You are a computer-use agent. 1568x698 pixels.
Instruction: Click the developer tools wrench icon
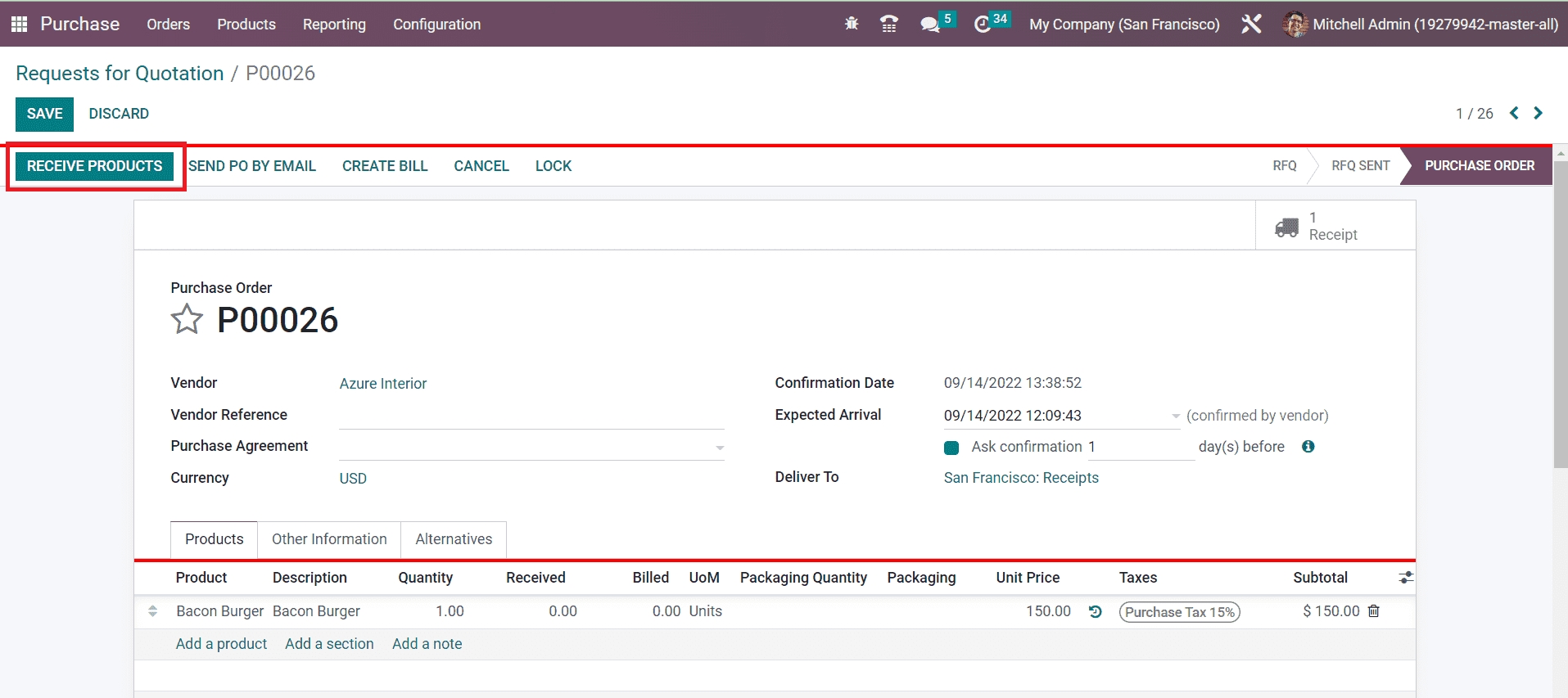pyautogui.click(x=1250, y=24)
